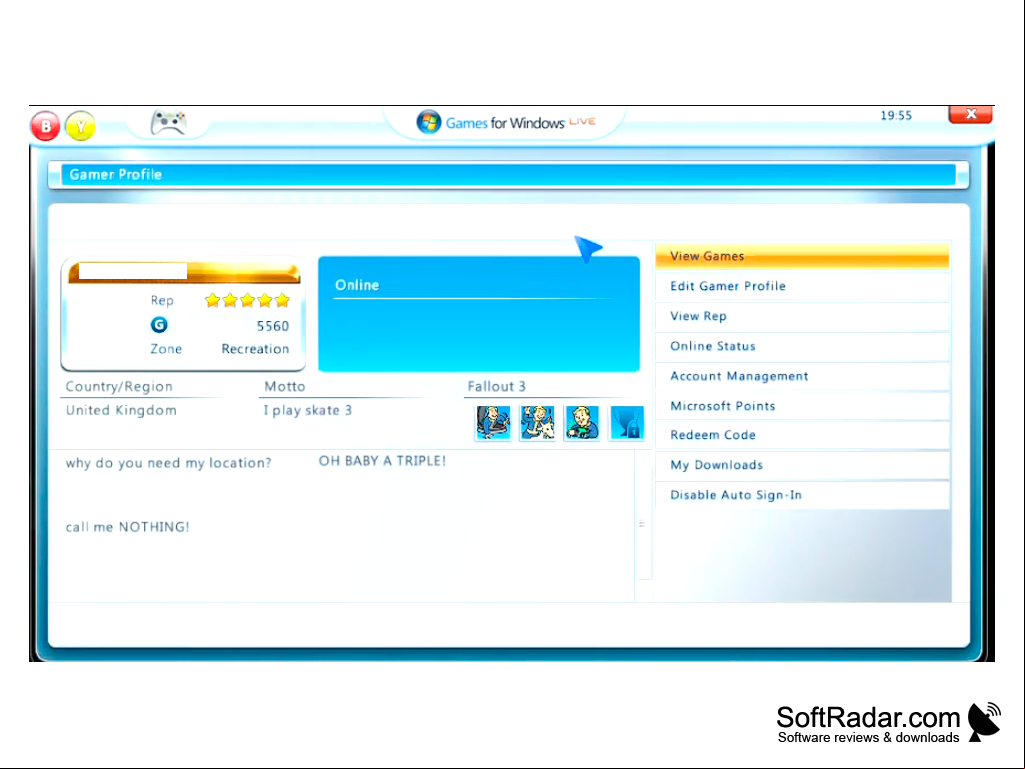1025x769 pixels.
Task: Click the Fallout 3 game heading
Action: [x=496, y=386]
